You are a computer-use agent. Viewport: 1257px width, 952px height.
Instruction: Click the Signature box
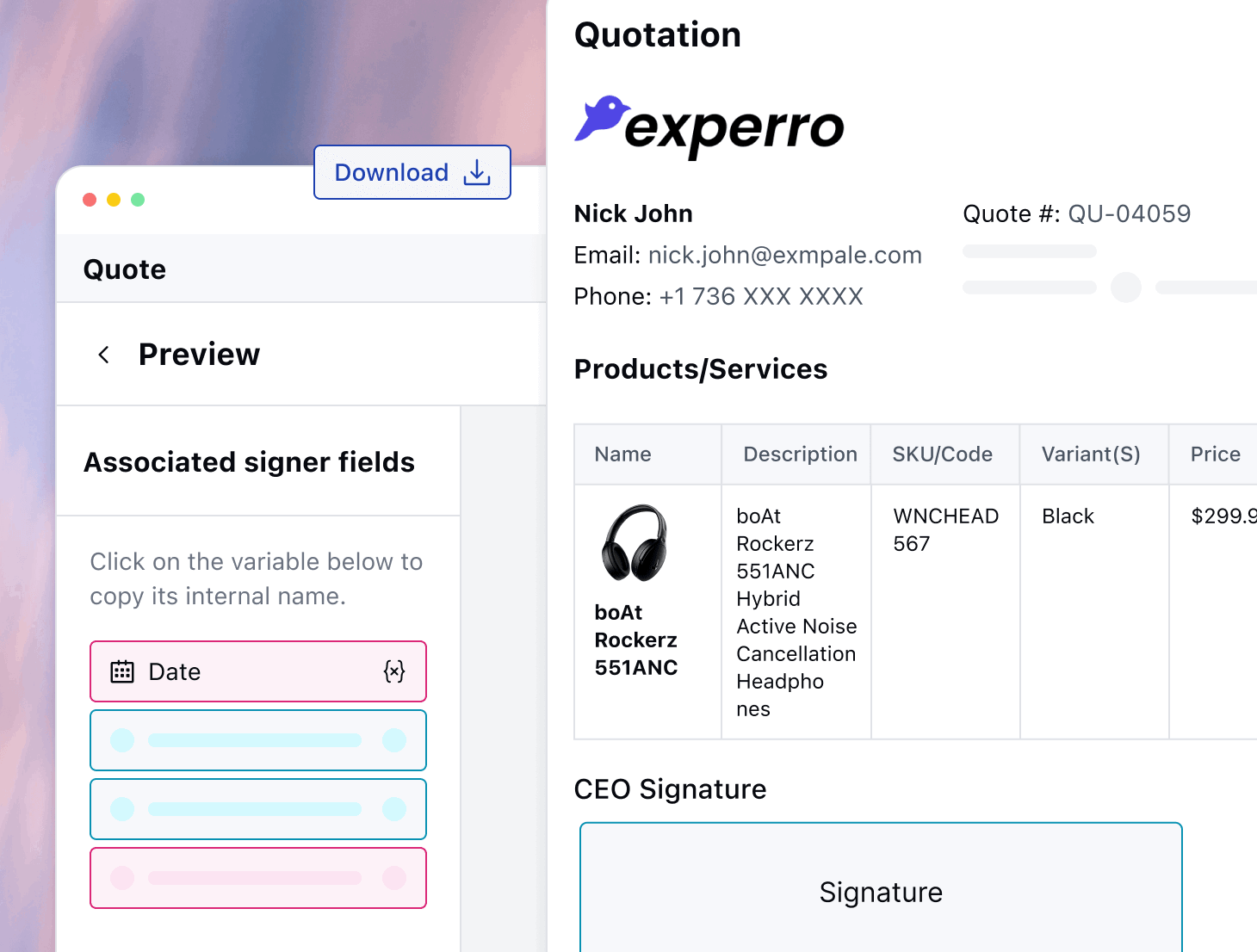pos(880,892)
